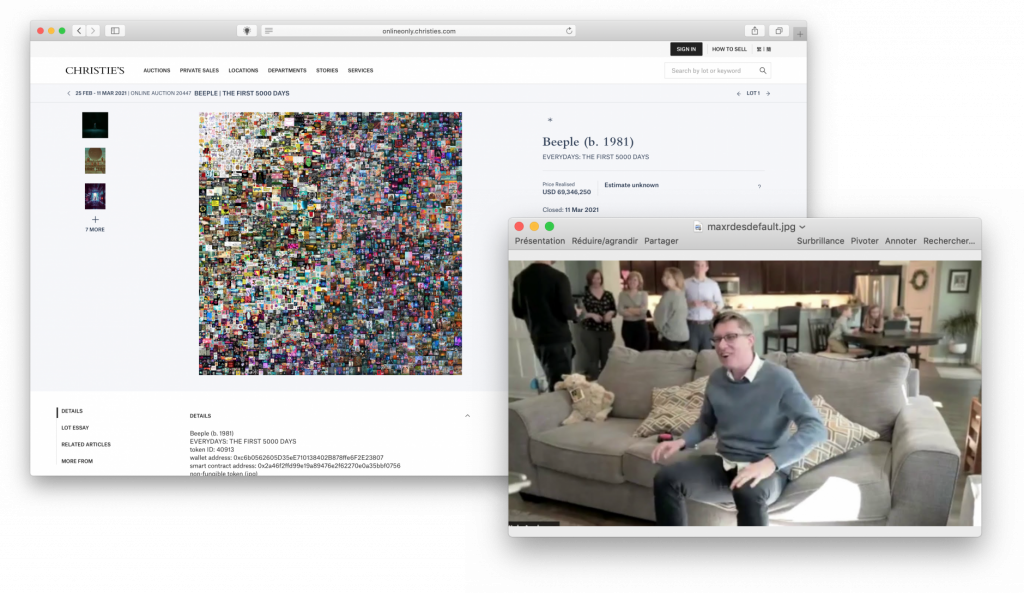Image resolution: width=1024 pixels, height=593 pixels.
Task: Open Présentation in the Preview window
Action: tap(539, 241)
